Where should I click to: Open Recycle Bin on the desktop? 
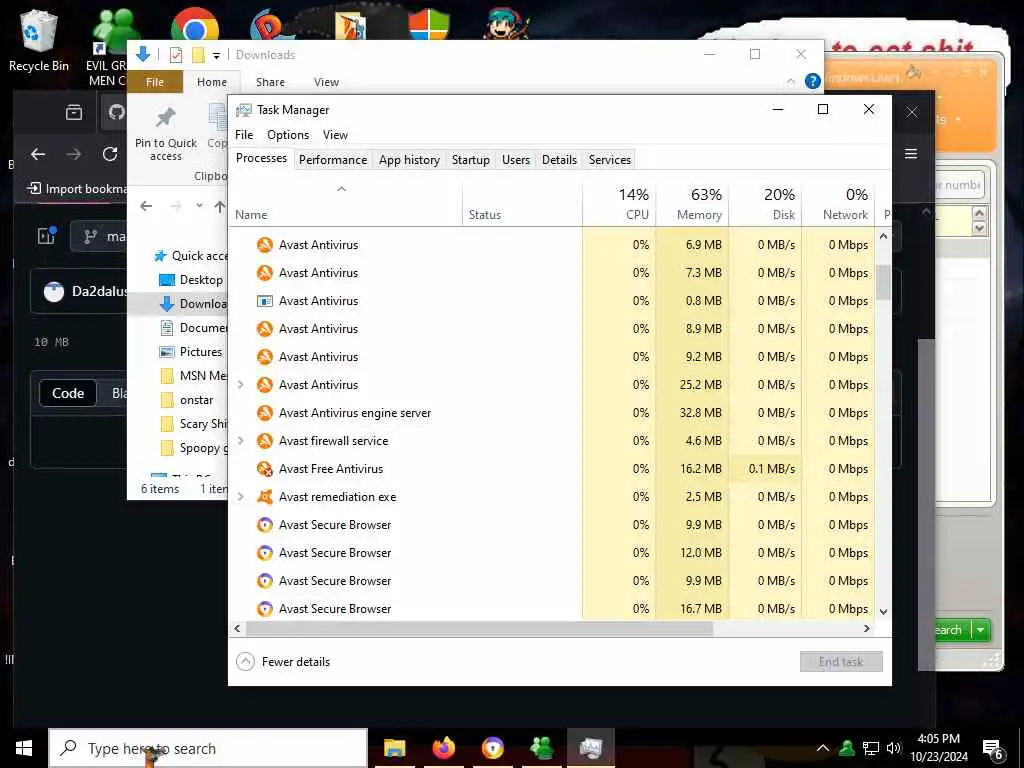coord(38,40)
